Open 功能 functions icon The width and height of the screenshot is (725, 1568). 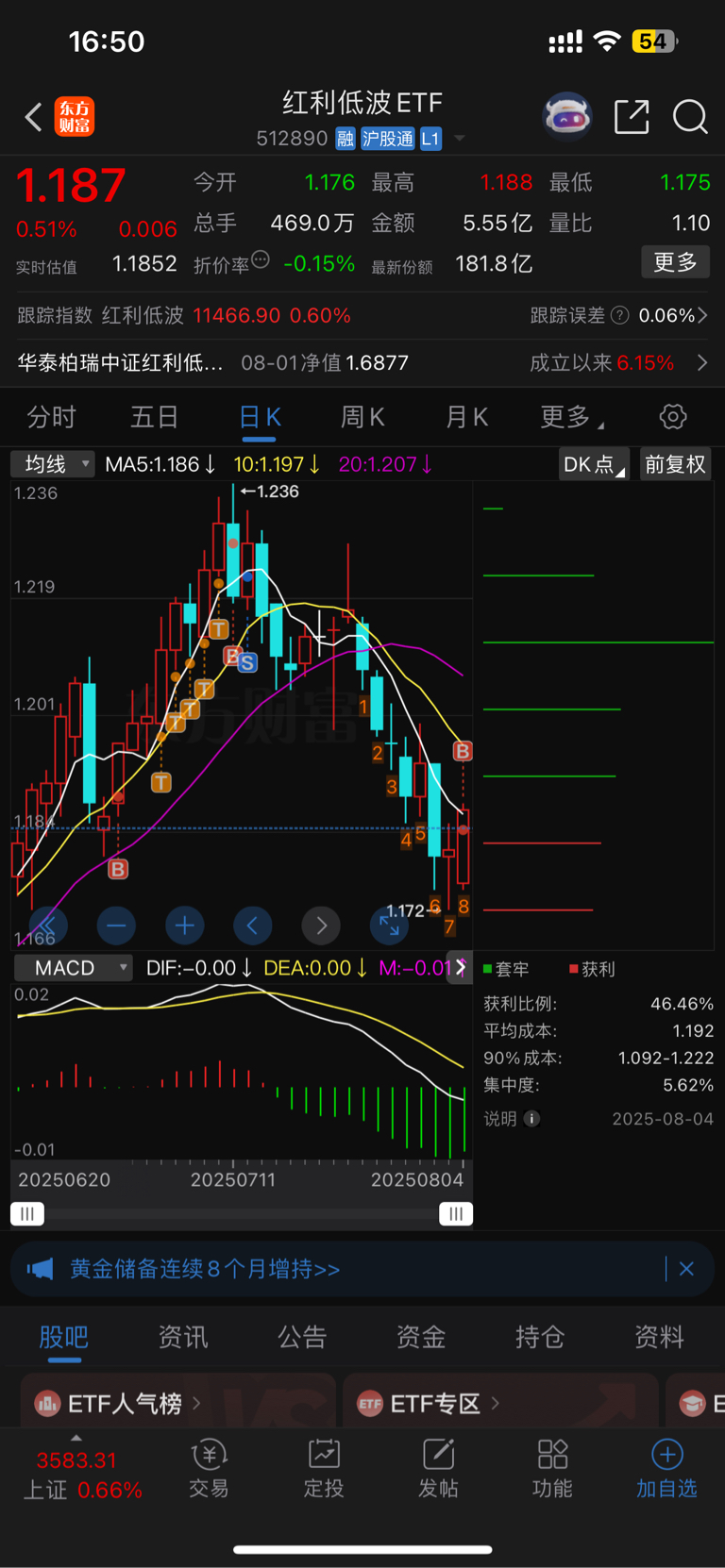(552, 1455)
